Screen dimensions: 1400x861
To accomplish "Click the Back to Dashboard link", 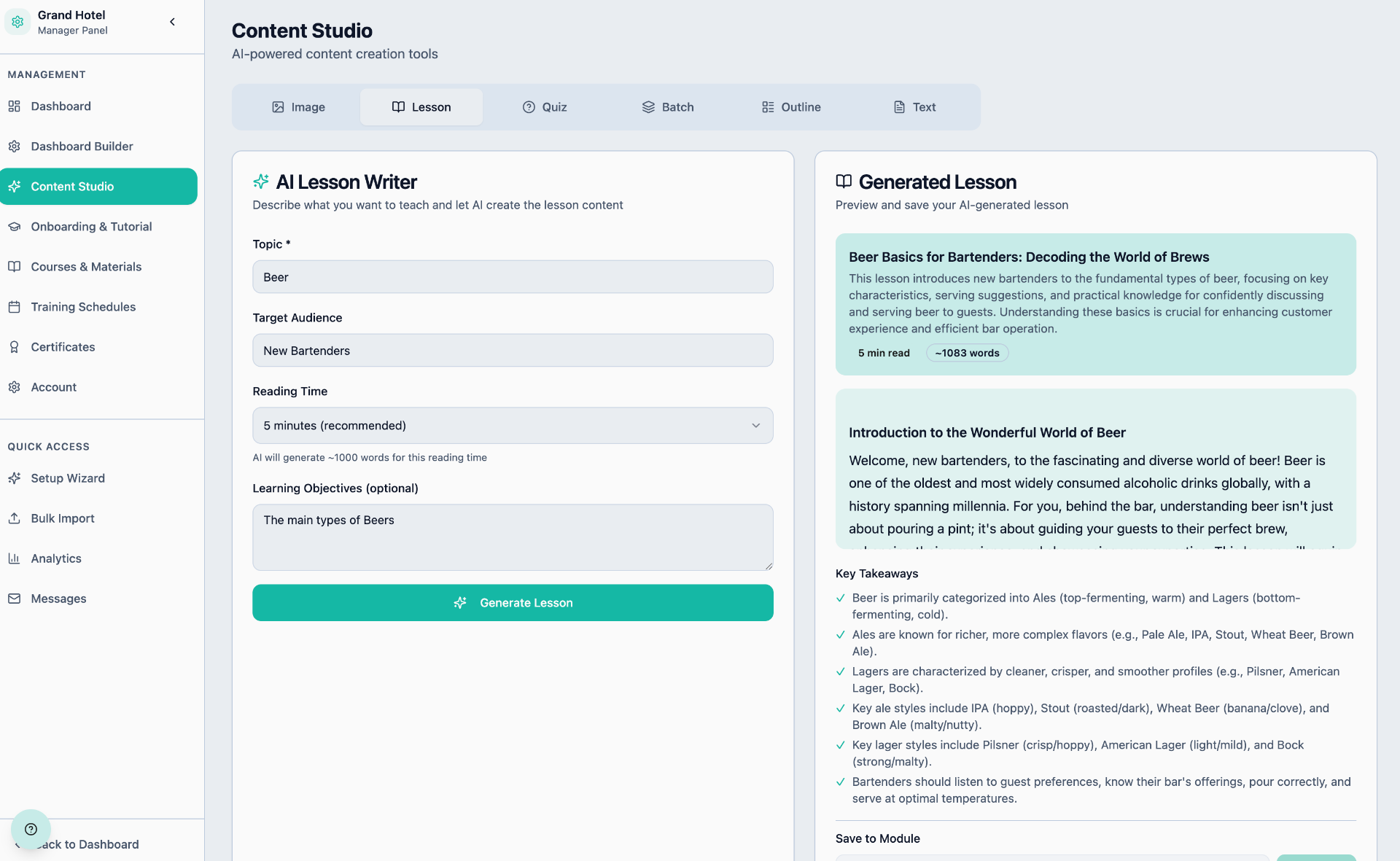I will 90,844.
